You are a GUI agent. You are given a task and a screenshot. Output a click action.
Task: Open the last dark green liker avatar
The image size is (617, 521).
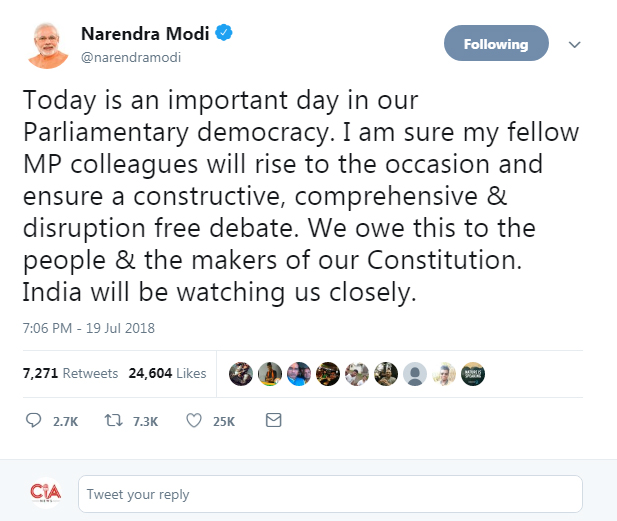tap(473, 374)
